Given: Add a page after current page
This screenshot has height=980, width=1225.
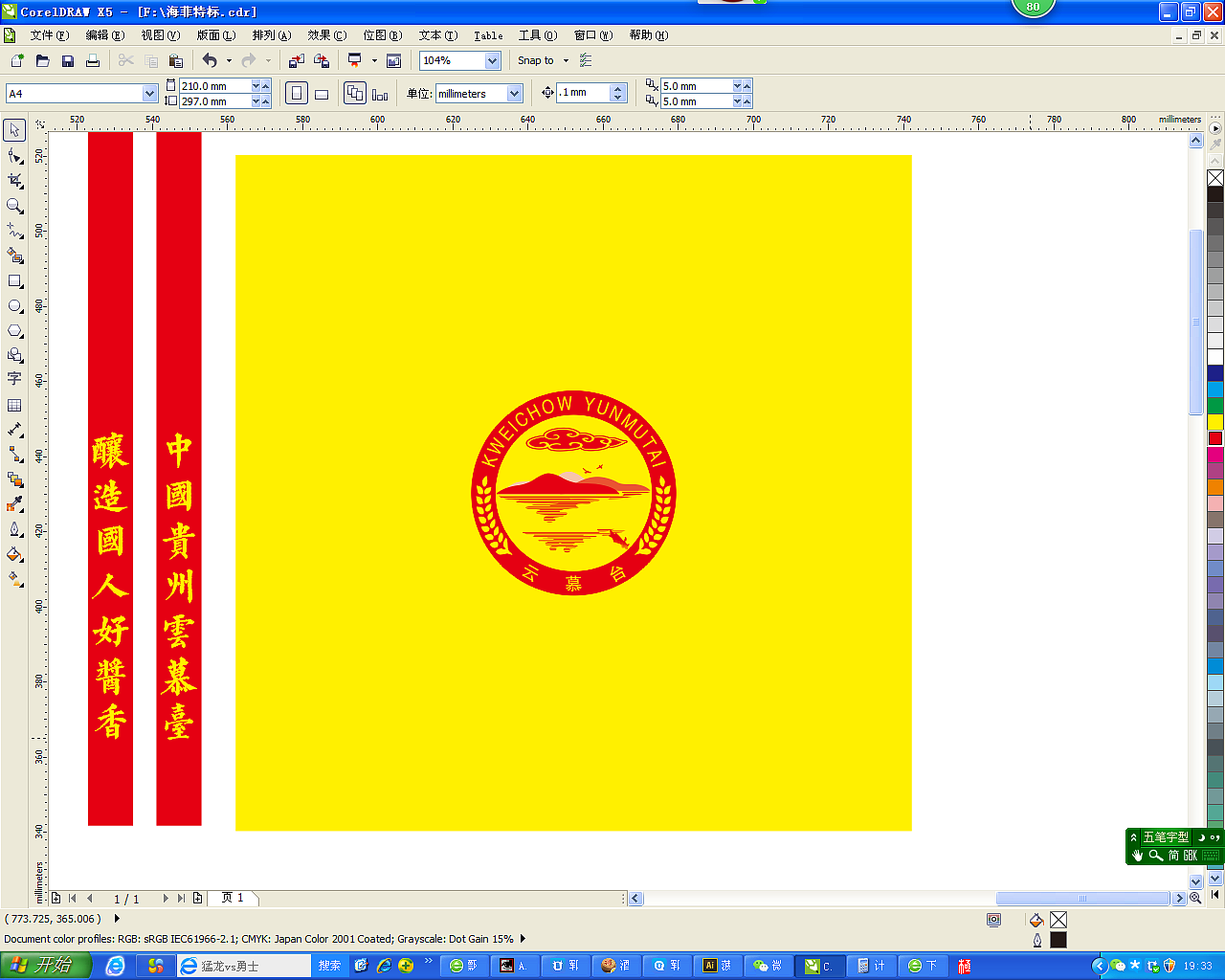Looking at the screenshot, I should (197, 898).
